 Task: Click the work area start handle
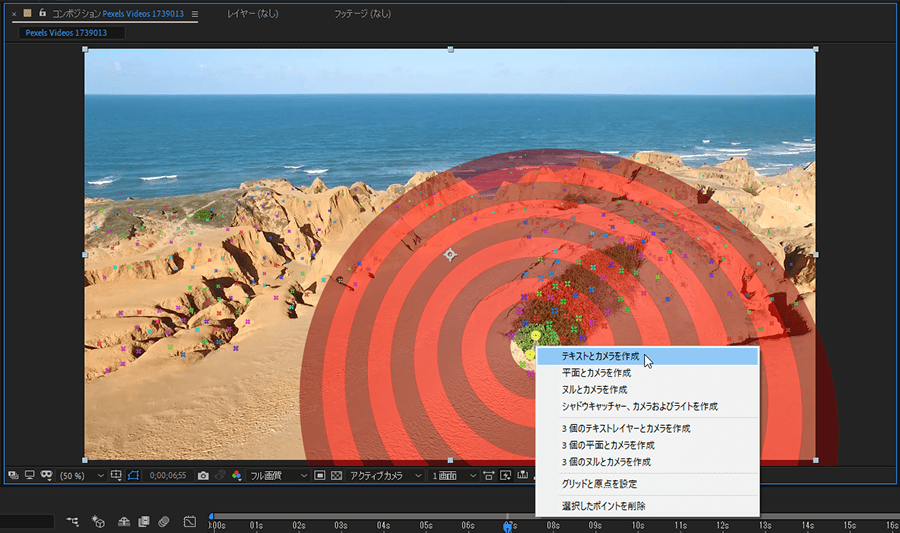(211, 516)
